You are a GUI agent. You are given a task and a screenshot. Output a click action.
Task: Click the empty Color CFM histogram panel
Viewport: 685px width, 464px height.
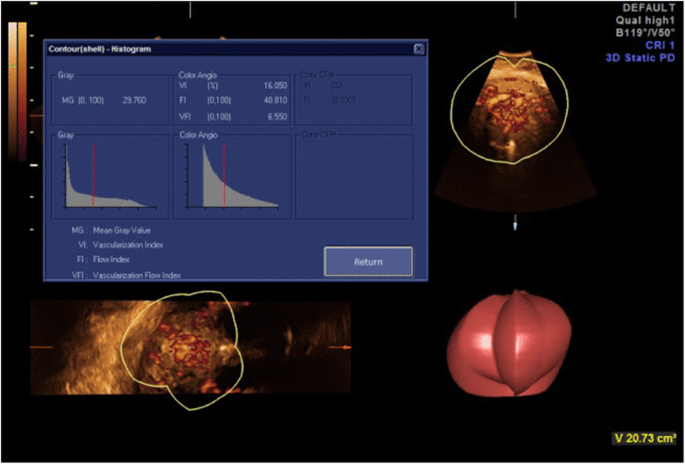point(354,177)
